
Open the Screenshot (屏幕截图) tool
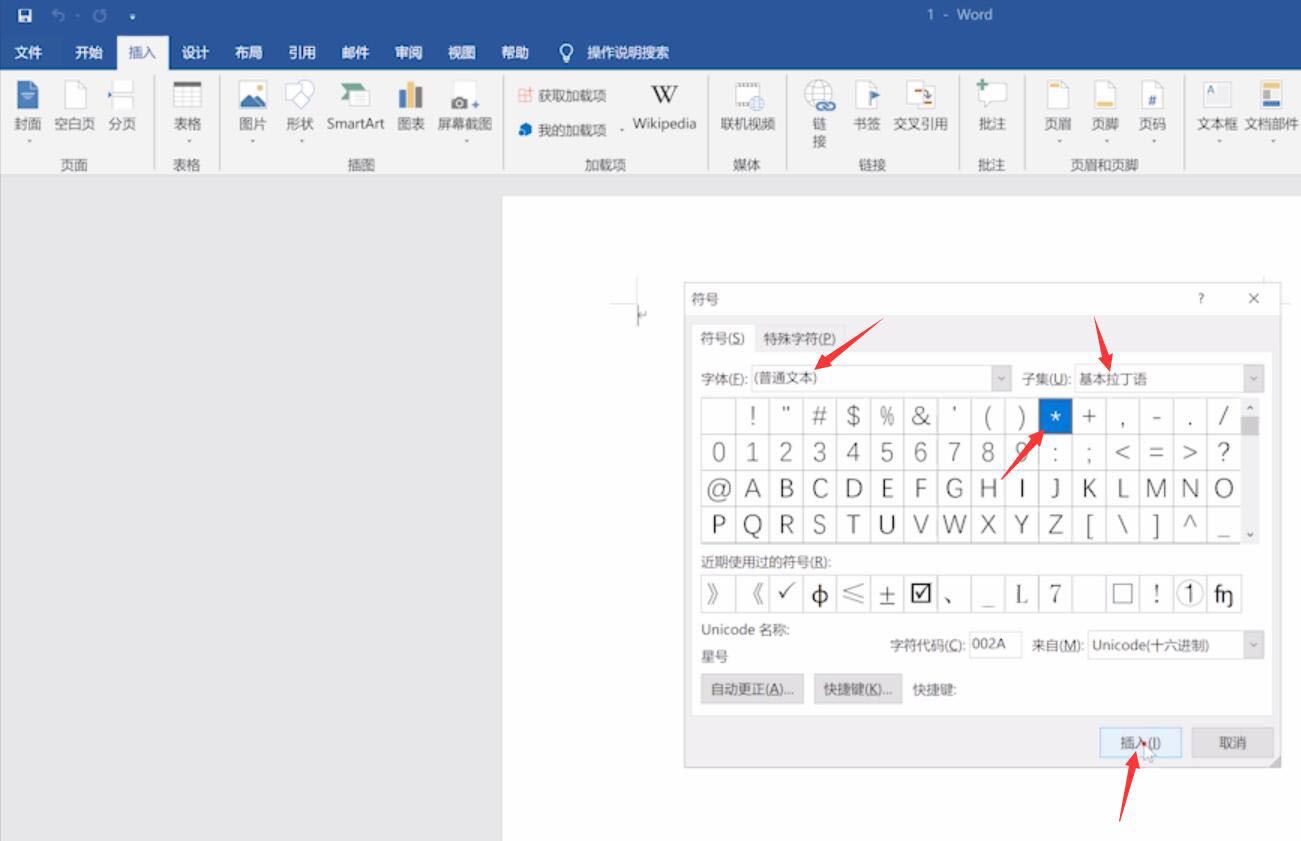465,111
